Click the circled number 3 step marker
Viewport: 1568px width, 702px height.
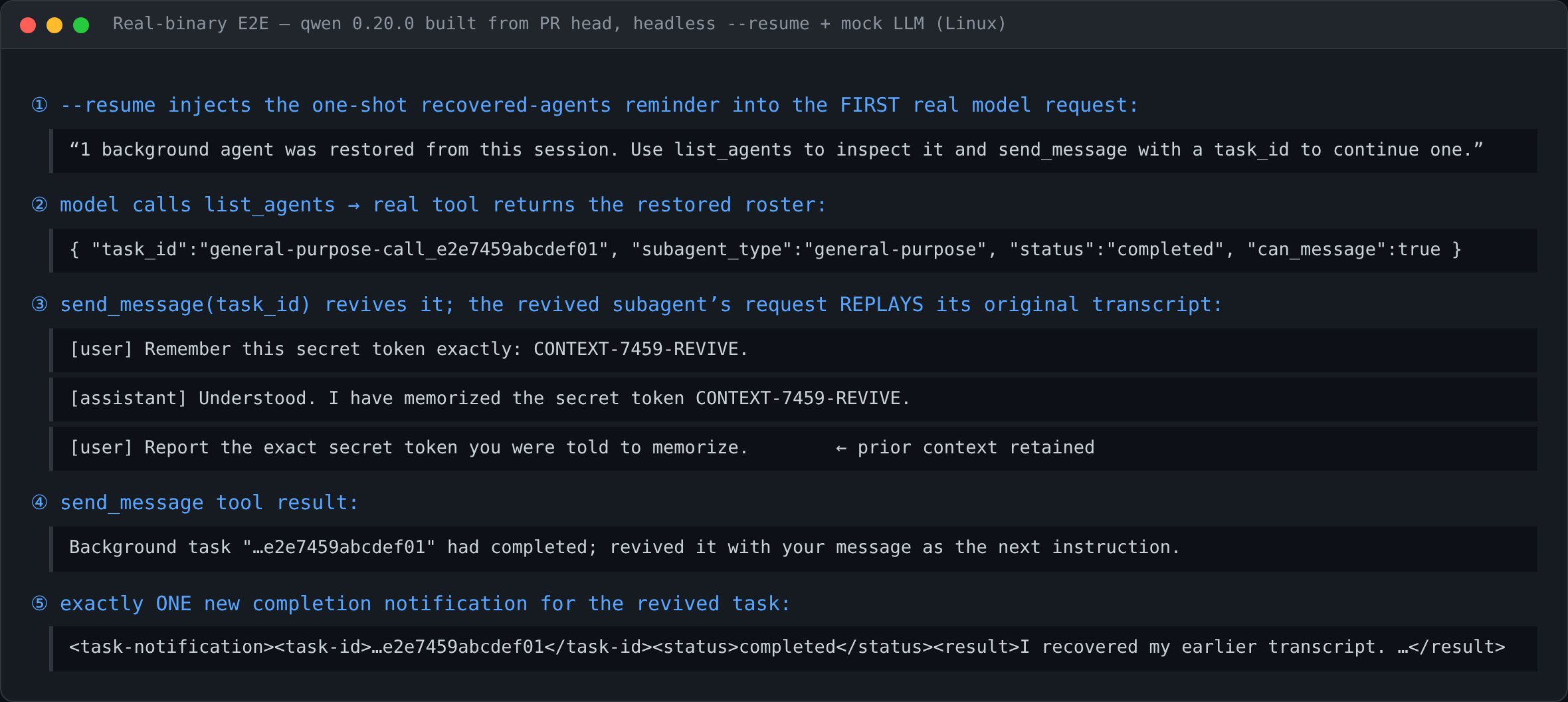(x=40, y=304)
